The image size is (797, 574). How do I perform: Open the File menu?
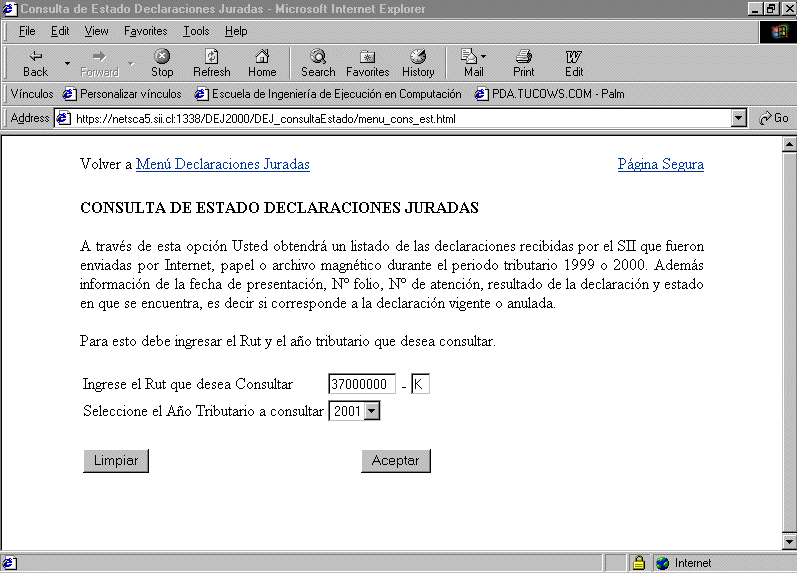pyautogui.click(x=27, y=31)
